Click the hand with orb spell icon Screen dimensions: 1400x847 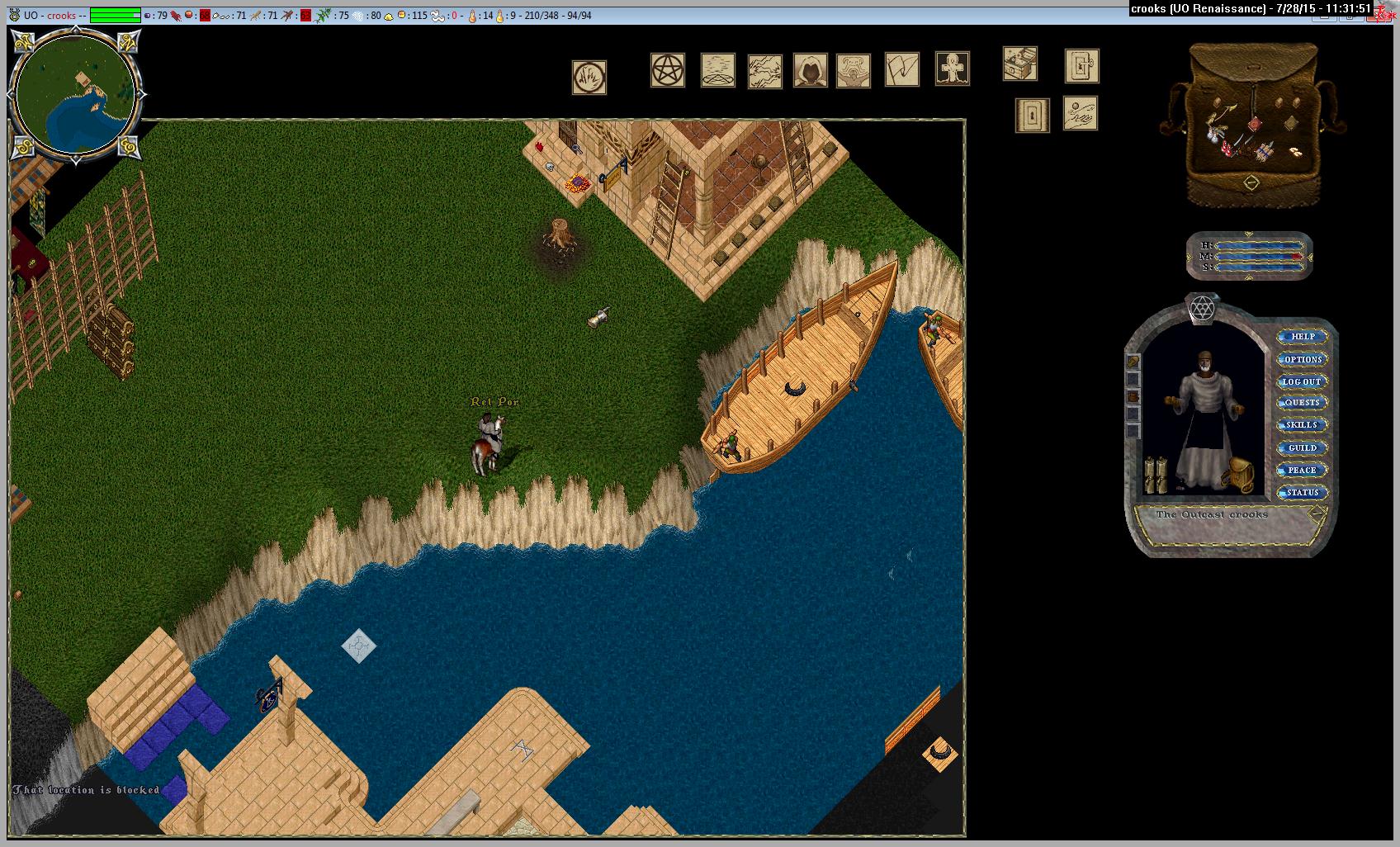tap(1081, 113)
